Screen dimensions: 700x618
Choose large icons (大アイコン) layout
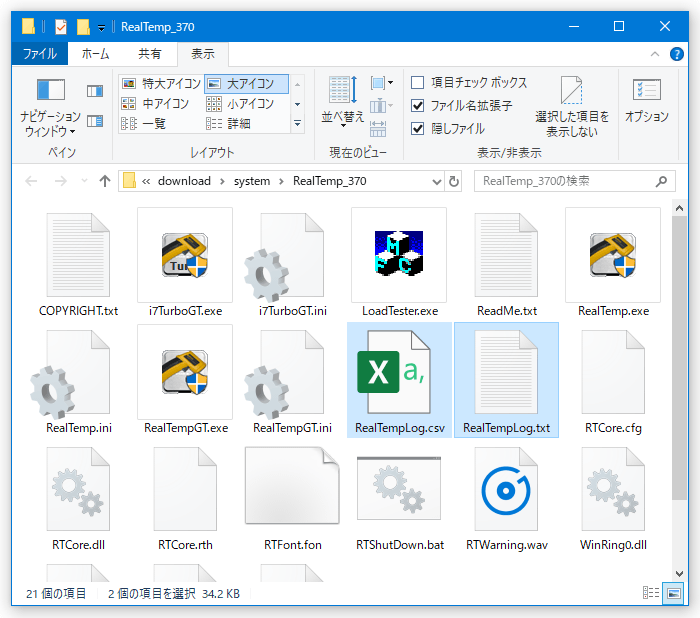(246, 84)
